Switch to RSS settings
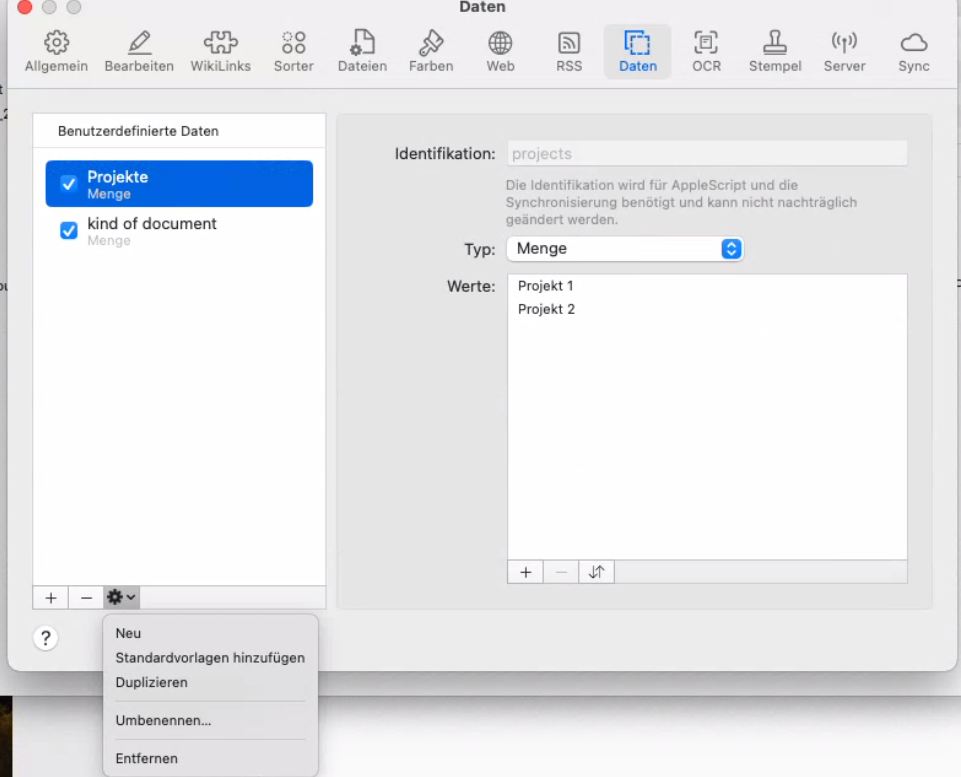This screenshot has width=961, height=777. coord(569,52)
